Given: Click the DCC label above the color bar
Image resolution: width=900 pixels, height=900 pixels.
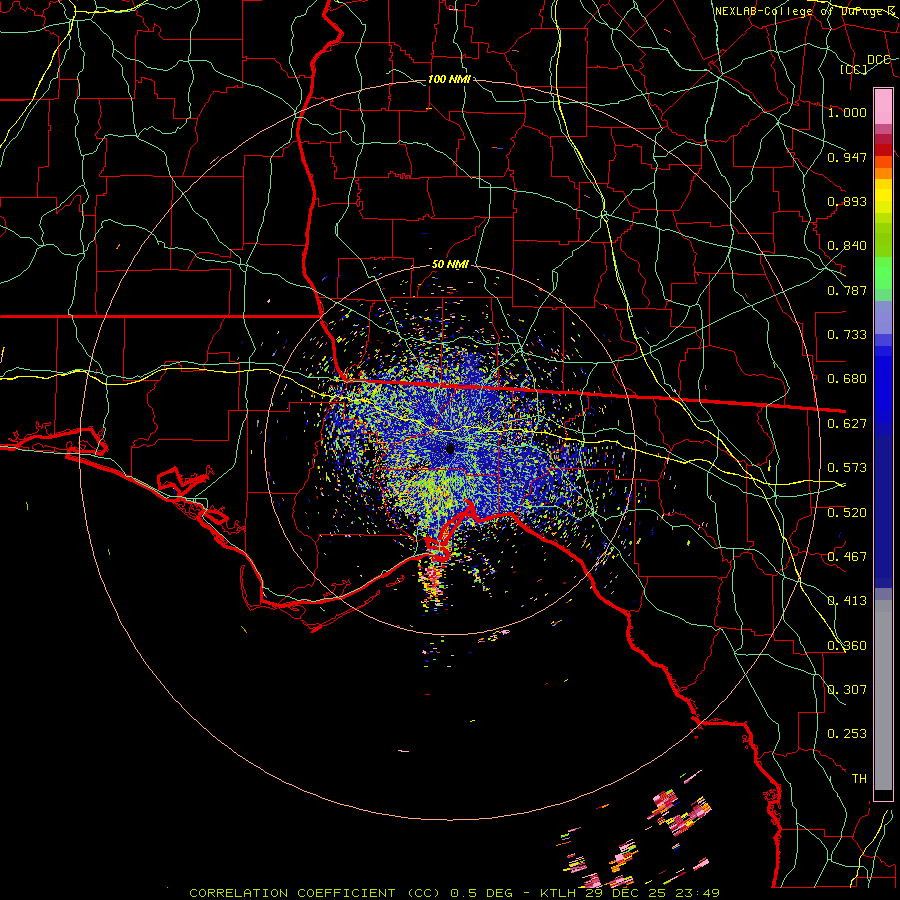Looking at the screenshot, I should click(x=879, y=59).
